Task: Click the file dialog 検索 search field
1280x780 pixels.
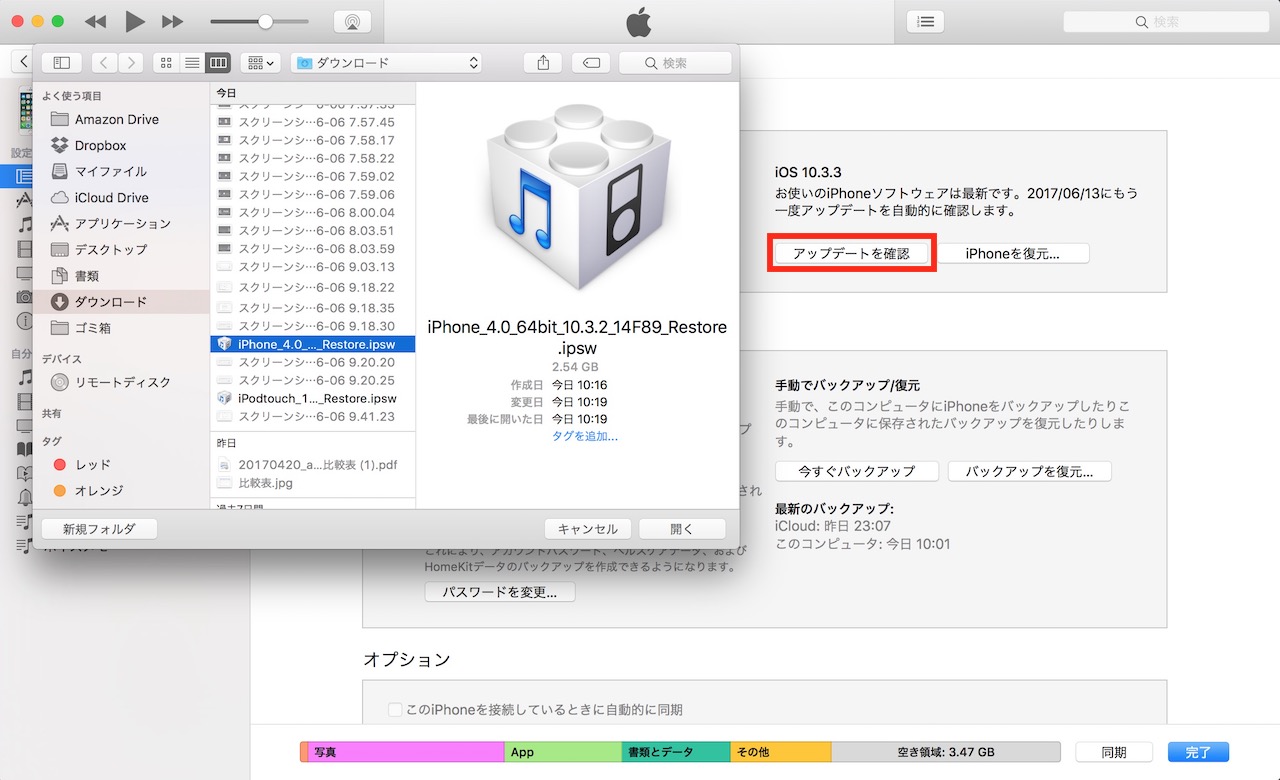Action: (x=675, y=62)
